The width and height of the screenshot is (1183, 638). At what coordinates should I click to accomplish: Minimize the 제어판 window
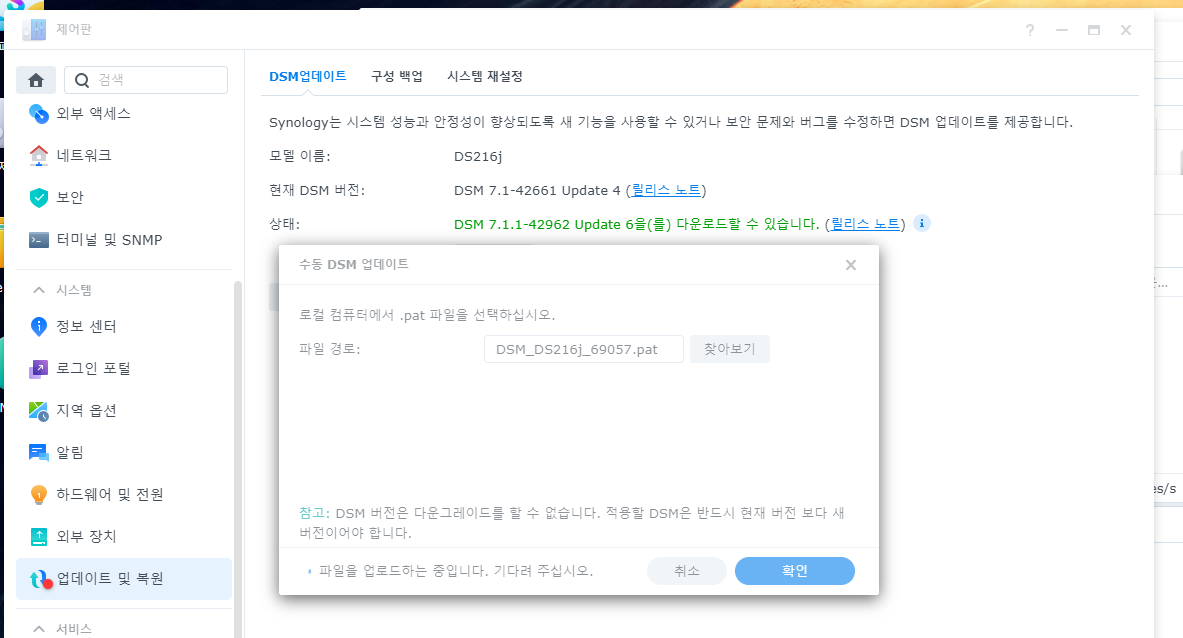coord(1062,30)
